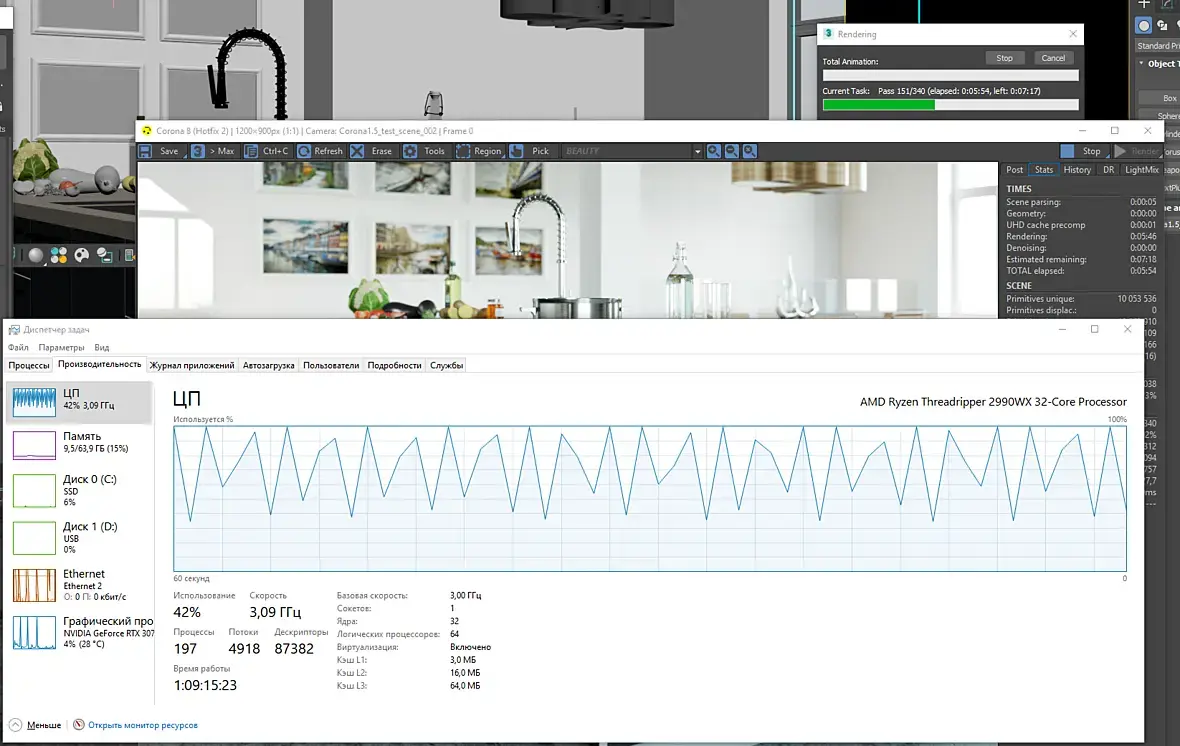Click Erase in Corona frame buffer
The width and height of the screenshot is (1180, 746).
(372, 151)
